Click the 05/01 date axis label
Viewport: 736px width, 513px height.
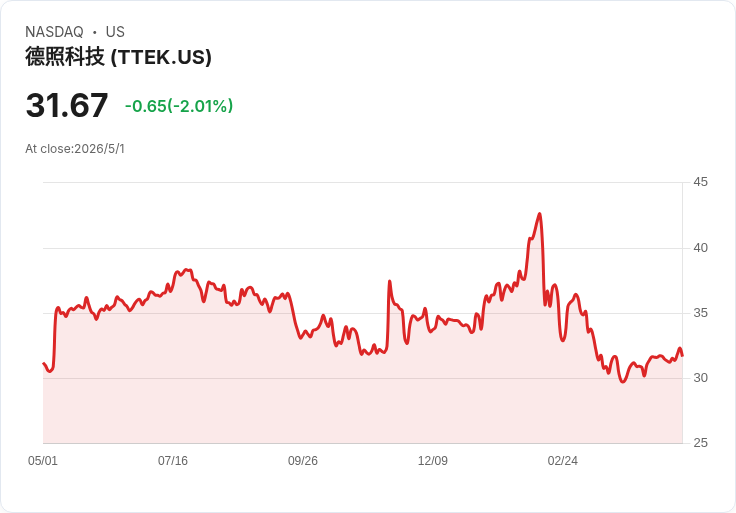coord(43,461)
